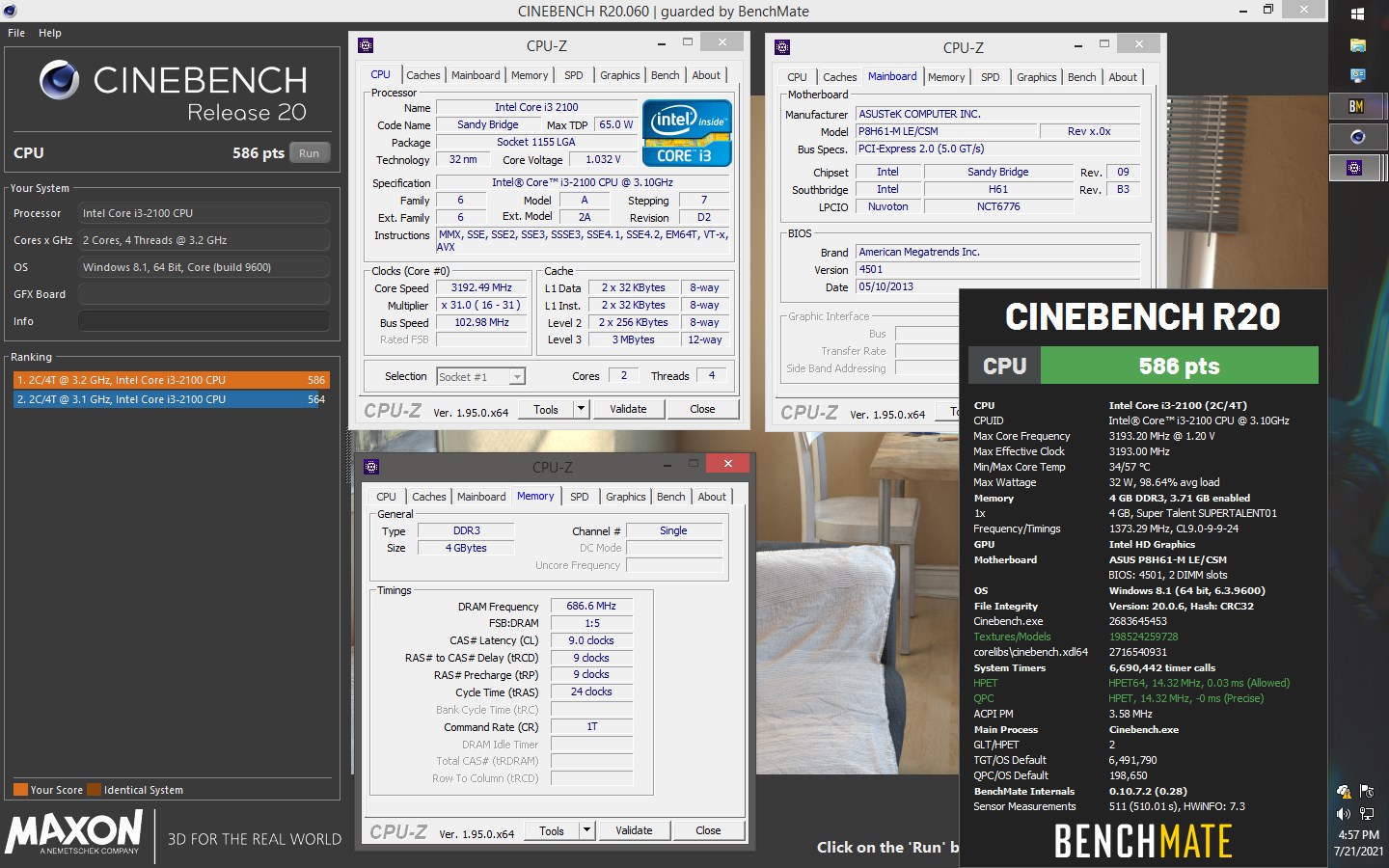Screen dimensions: 1389x868
Task: Click the BENCHMATE logo at panel bottom
Action: (1143, 841)
